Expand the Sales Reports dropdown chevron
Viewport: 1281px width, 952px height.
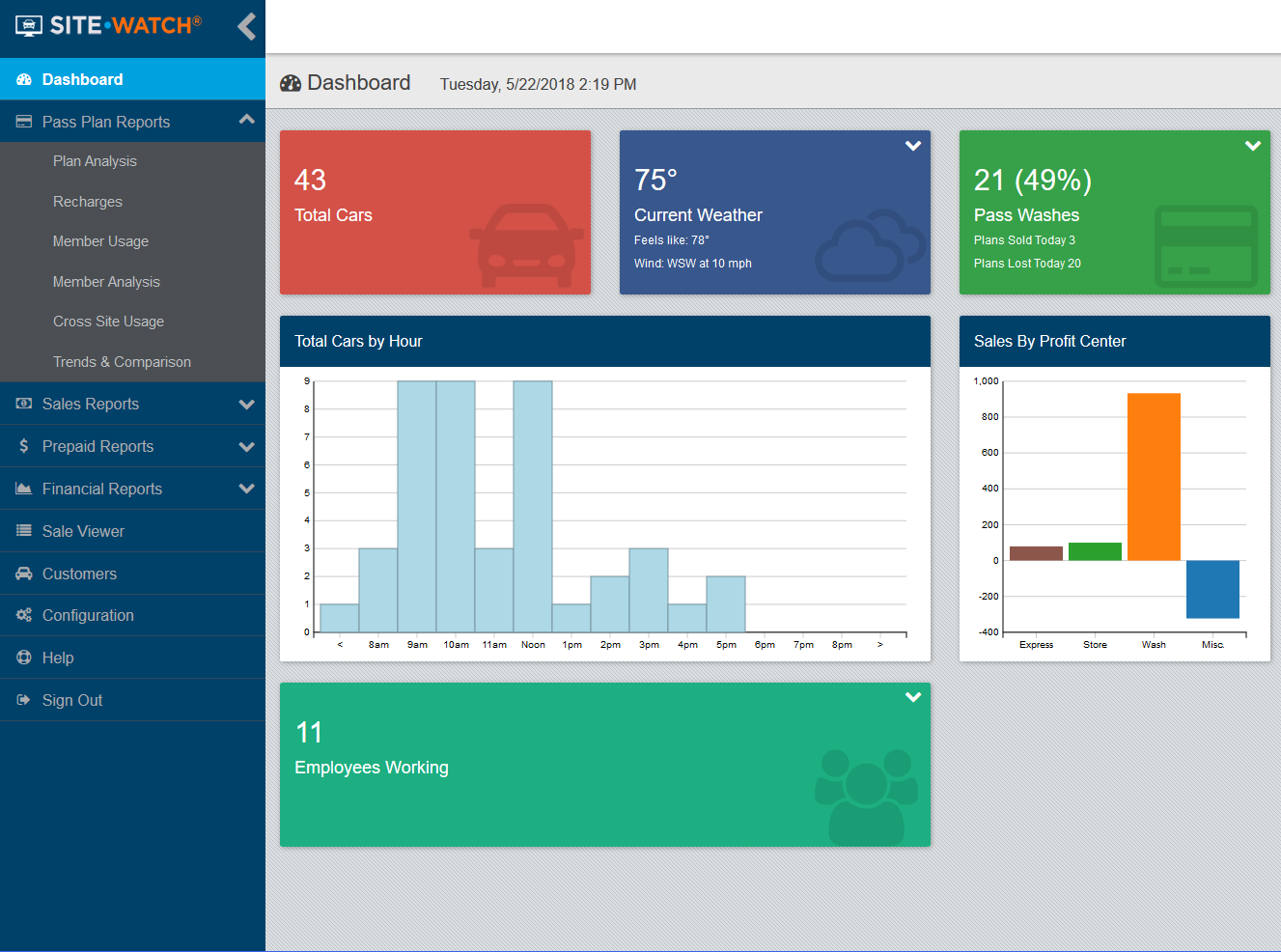pos(248,404)
